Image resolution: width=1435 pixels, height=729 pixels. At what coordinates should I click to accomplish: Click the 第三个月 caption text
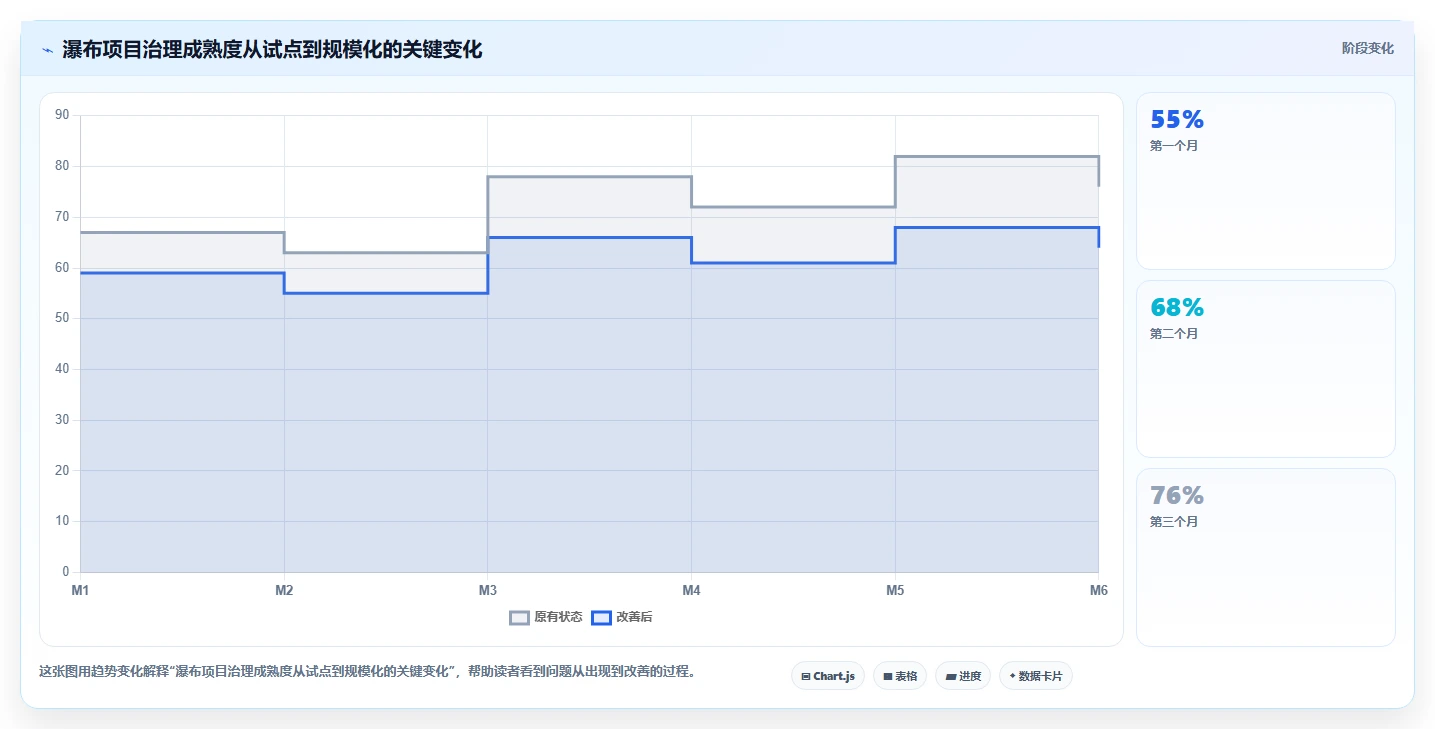click(x=1174, y=522)
